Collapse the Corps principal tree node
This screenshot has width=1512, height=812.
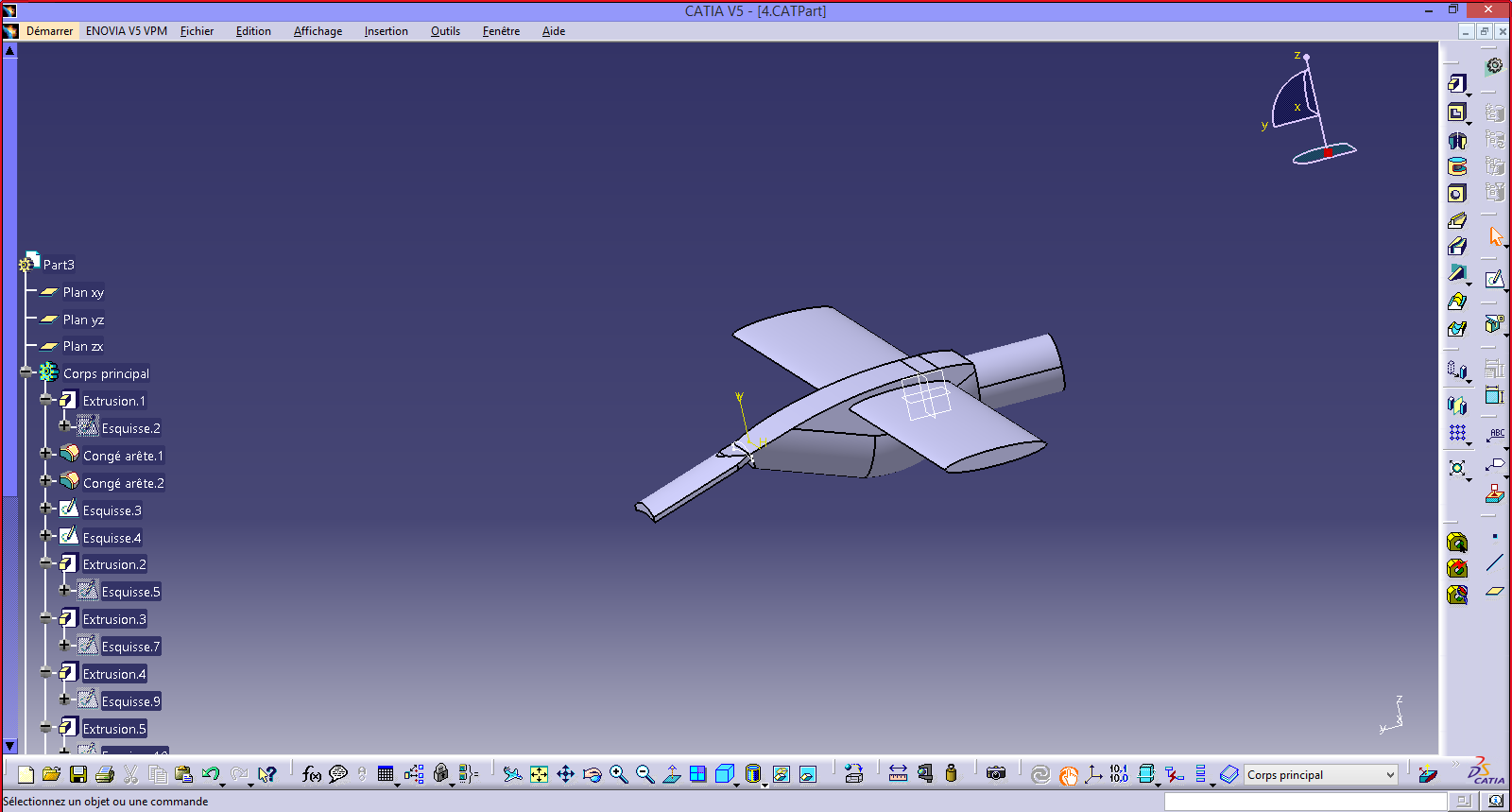(26, 372)
